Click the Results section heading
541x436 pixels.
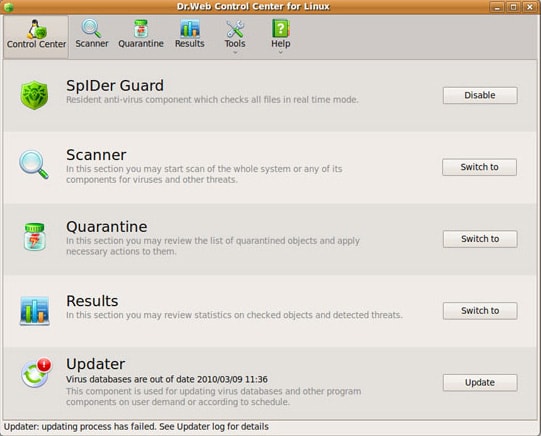coord(92,301)
